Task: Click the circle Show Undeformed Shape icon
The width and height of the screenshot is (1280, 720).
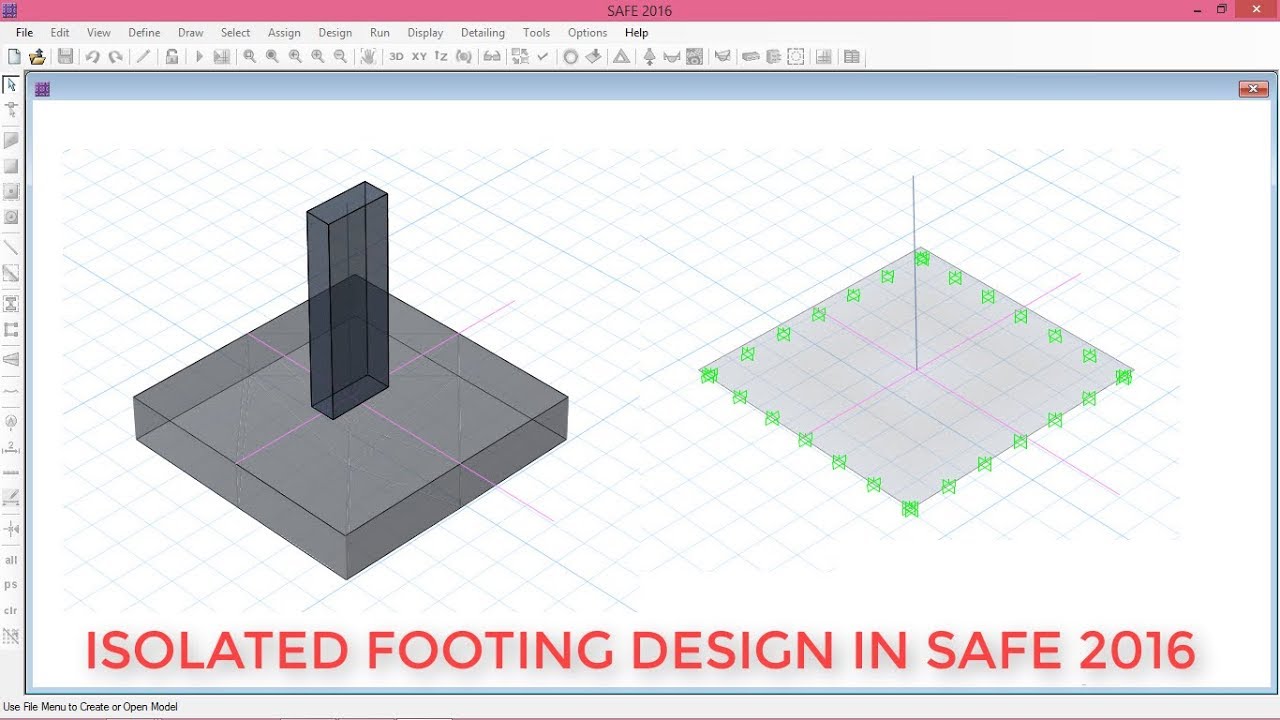Action: pos(571,57)
